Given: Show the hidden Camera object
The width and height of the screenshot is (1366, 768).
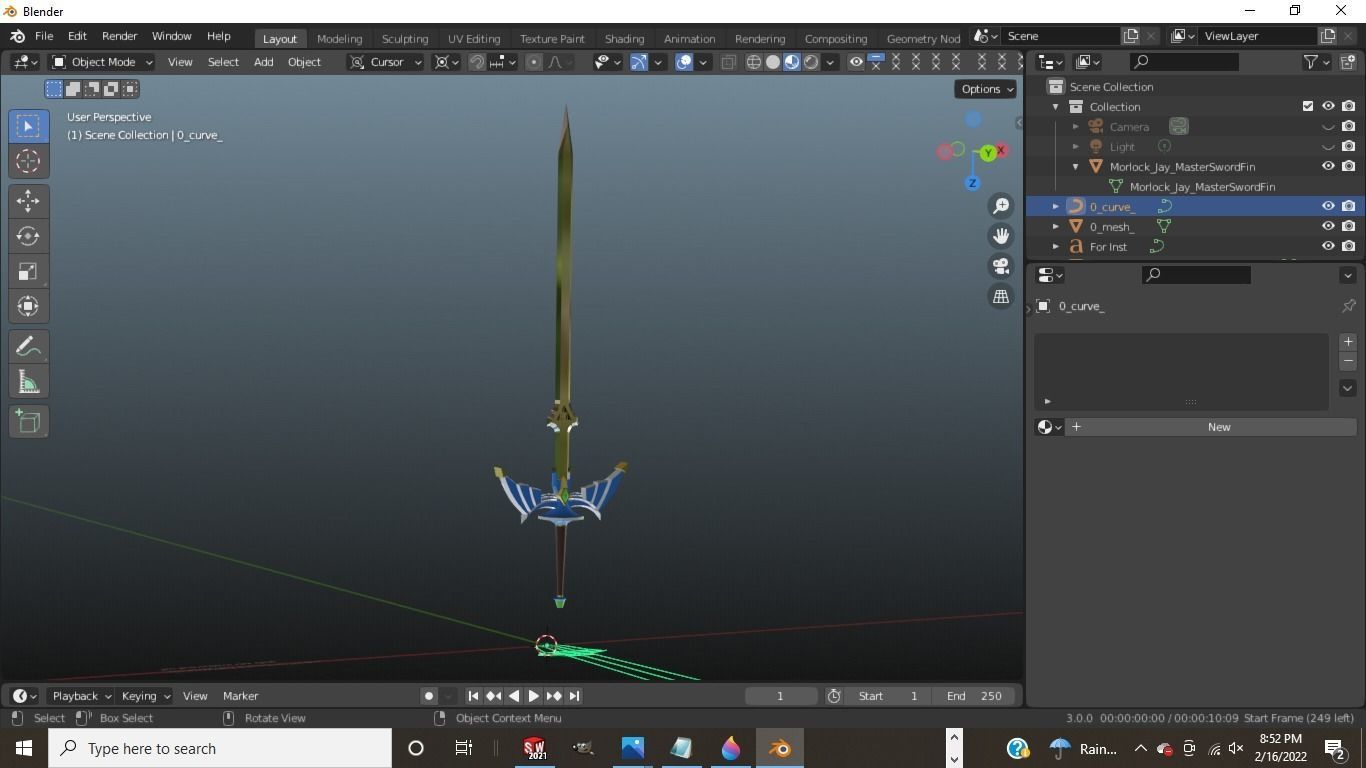Looking at the screenshot, I should click(1328, 126).
